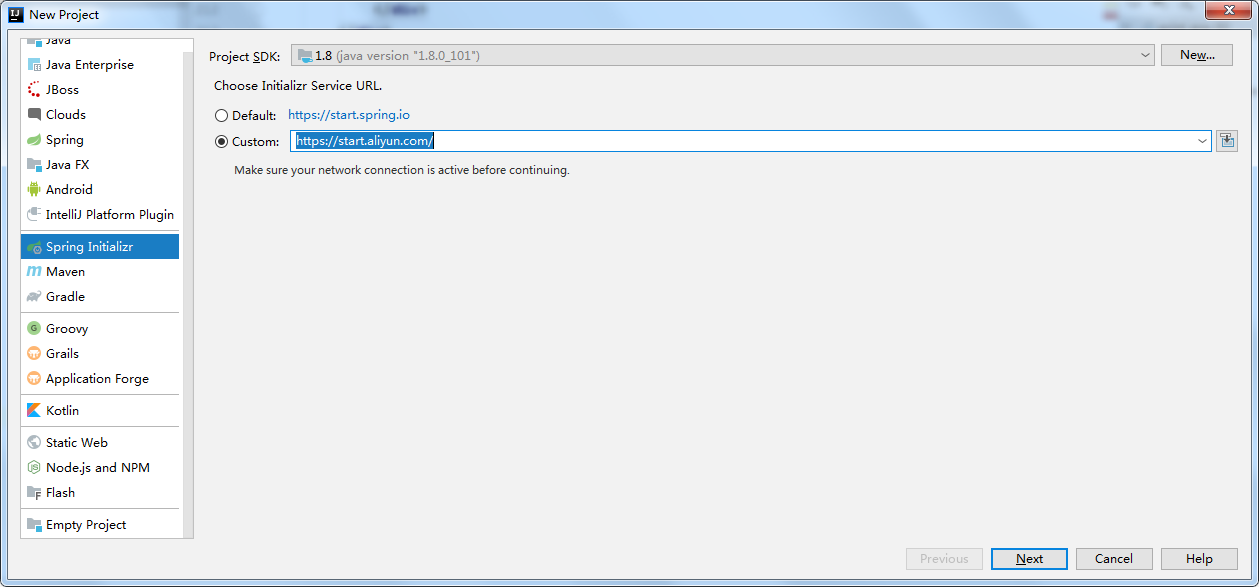Choose the IntelliJ Platform Plugin icon
The width and height of the screenshot is (1259, 587).
35,215
